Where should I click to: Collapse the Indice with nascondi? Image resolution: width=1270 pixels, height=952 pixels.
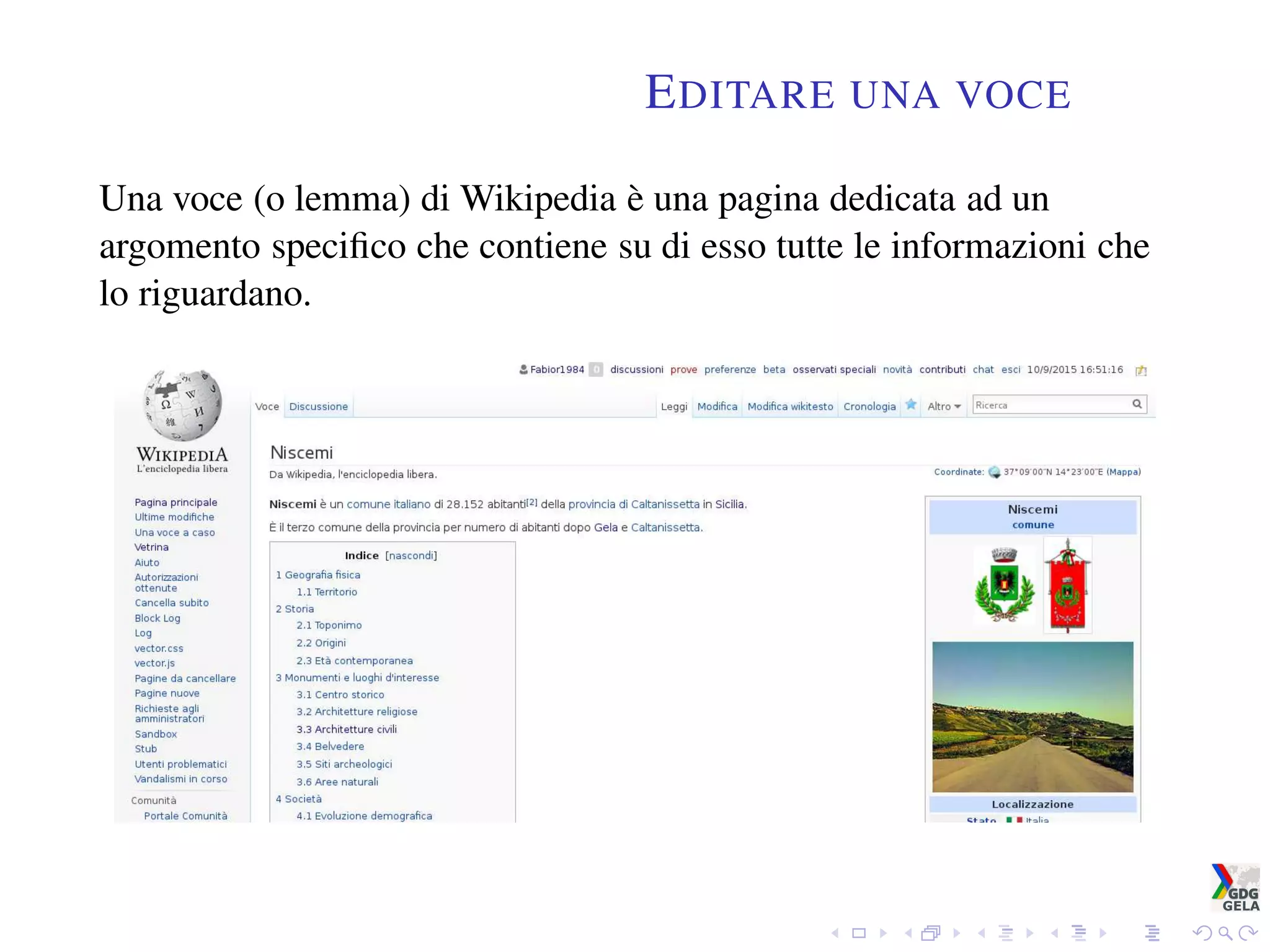(411, 555)
